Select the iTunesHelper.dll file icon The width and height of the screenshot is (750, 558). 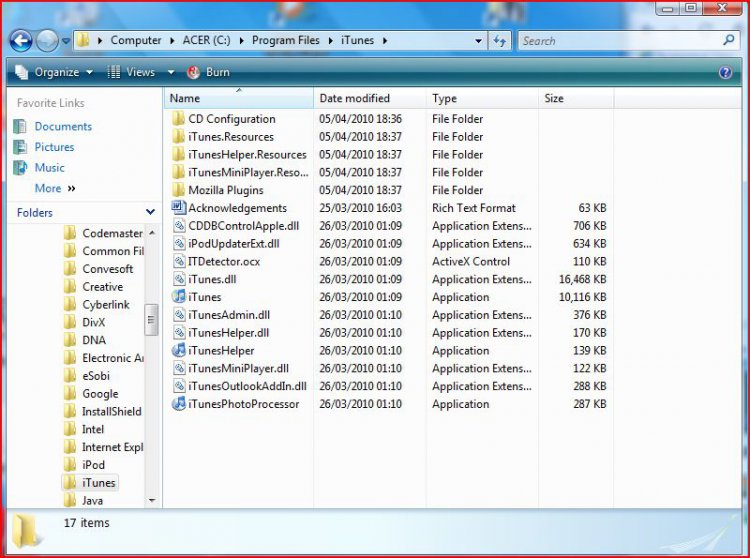coord(178,332)
